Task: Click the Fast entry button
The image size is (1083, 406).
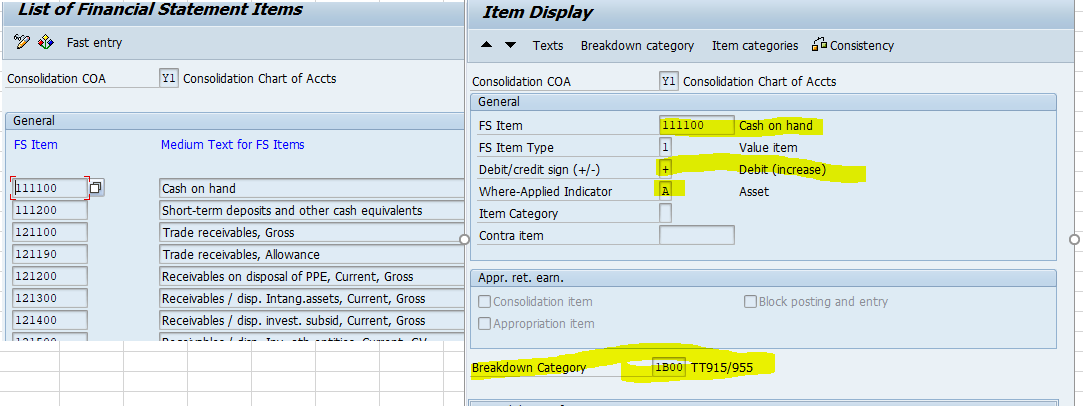Action: click(92, 42)
